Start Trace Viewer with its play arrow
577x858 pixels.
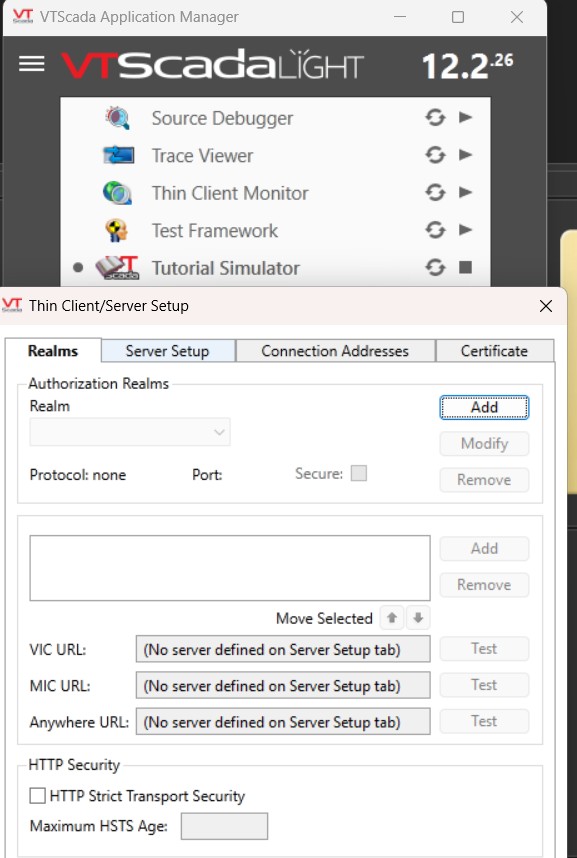465,155
